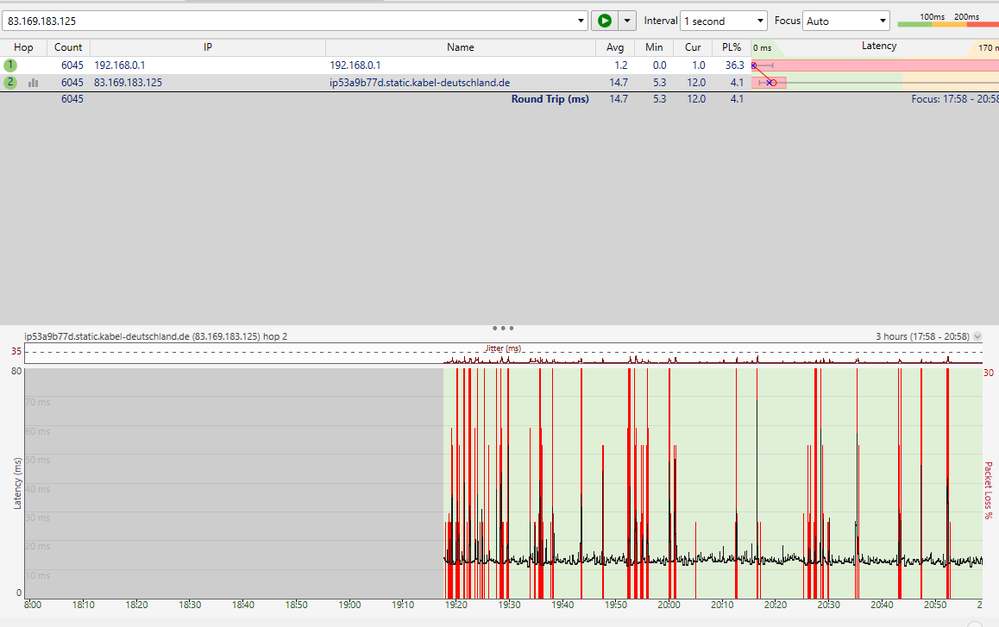The height and width of the screenshot is (627, 999).
Task: Open the Interval dropdown showing 1 second
Action: (x=723, y=21)
